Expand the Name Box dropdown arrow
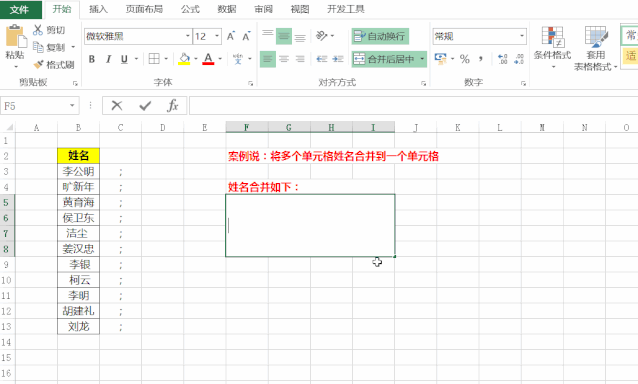This screenshot has width=638, height=384. click(72, 106)
